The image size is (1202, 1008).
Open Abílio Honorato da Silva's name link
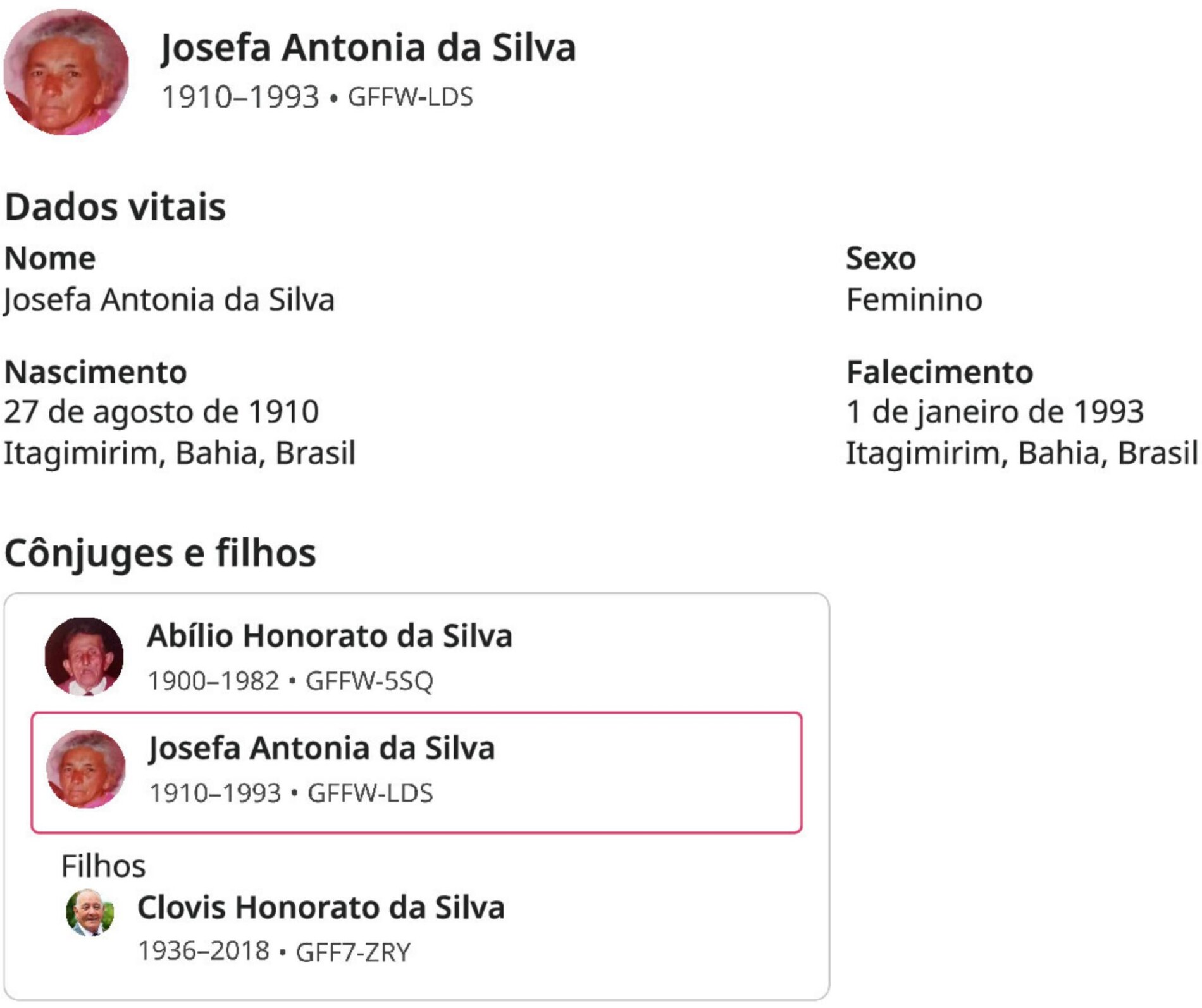(330, 636)
